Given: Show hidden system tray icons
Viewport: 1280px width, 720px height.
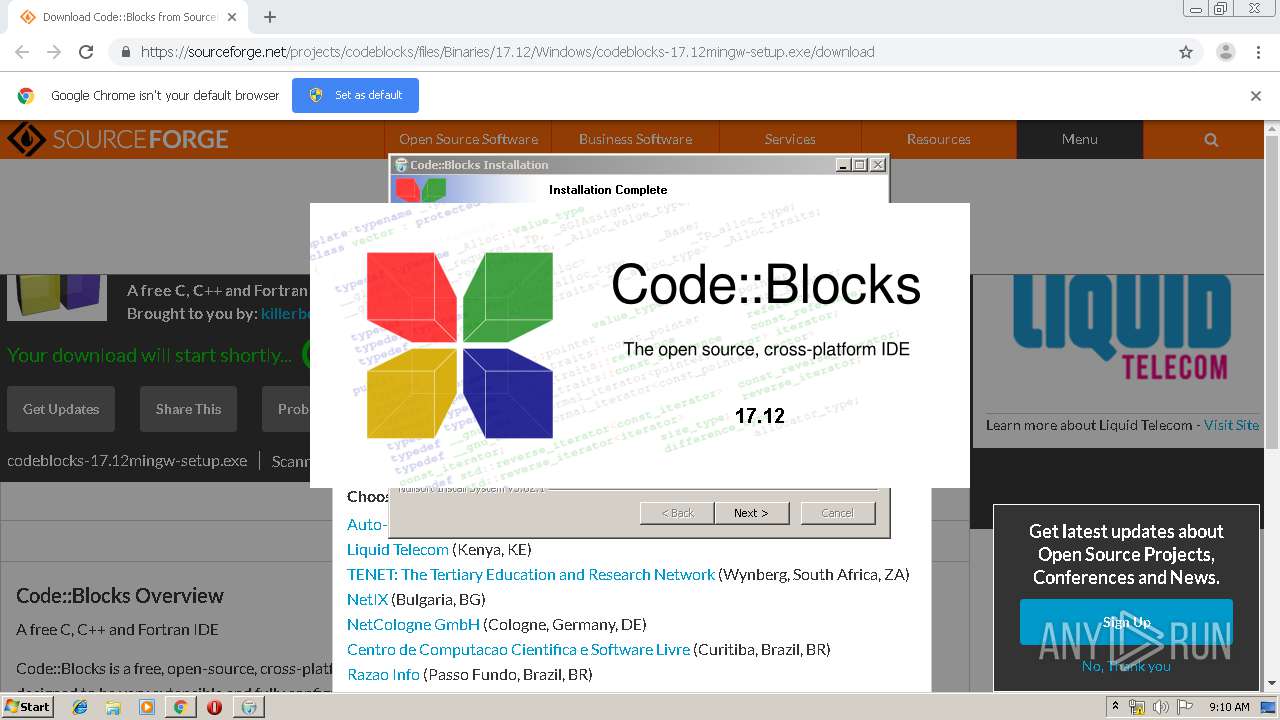Looking at the screenshot, I should [x=1115, y=707].
